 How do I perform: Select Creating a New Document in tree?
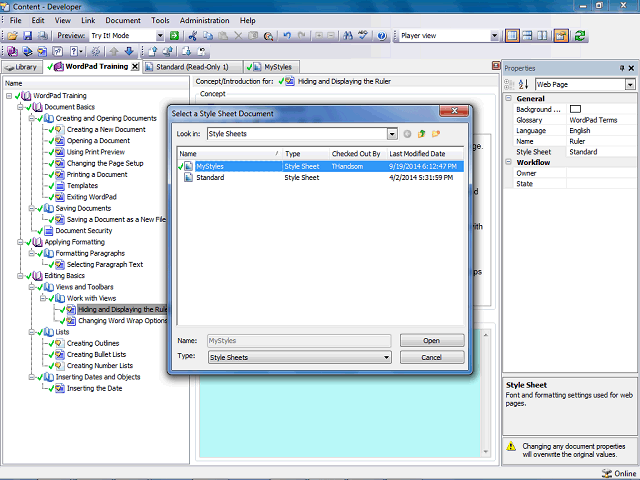pyautogui.click(x=106, y=129)
